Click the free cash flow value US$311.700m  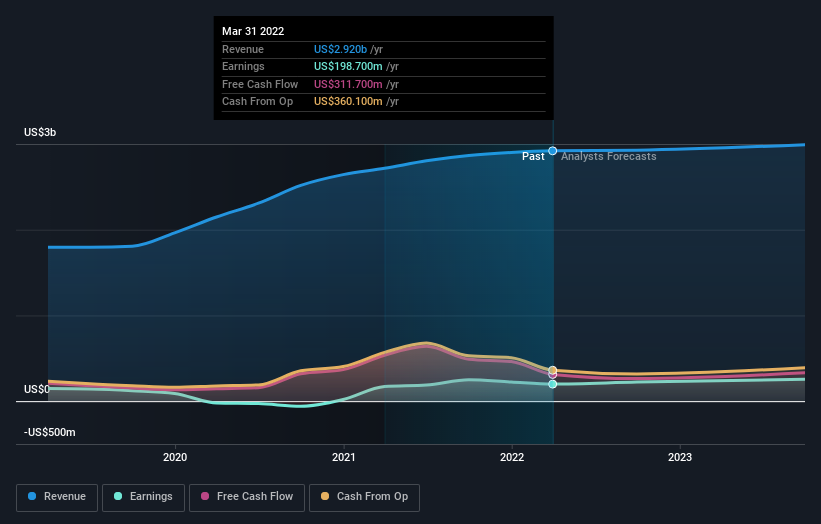pos(348,84)
